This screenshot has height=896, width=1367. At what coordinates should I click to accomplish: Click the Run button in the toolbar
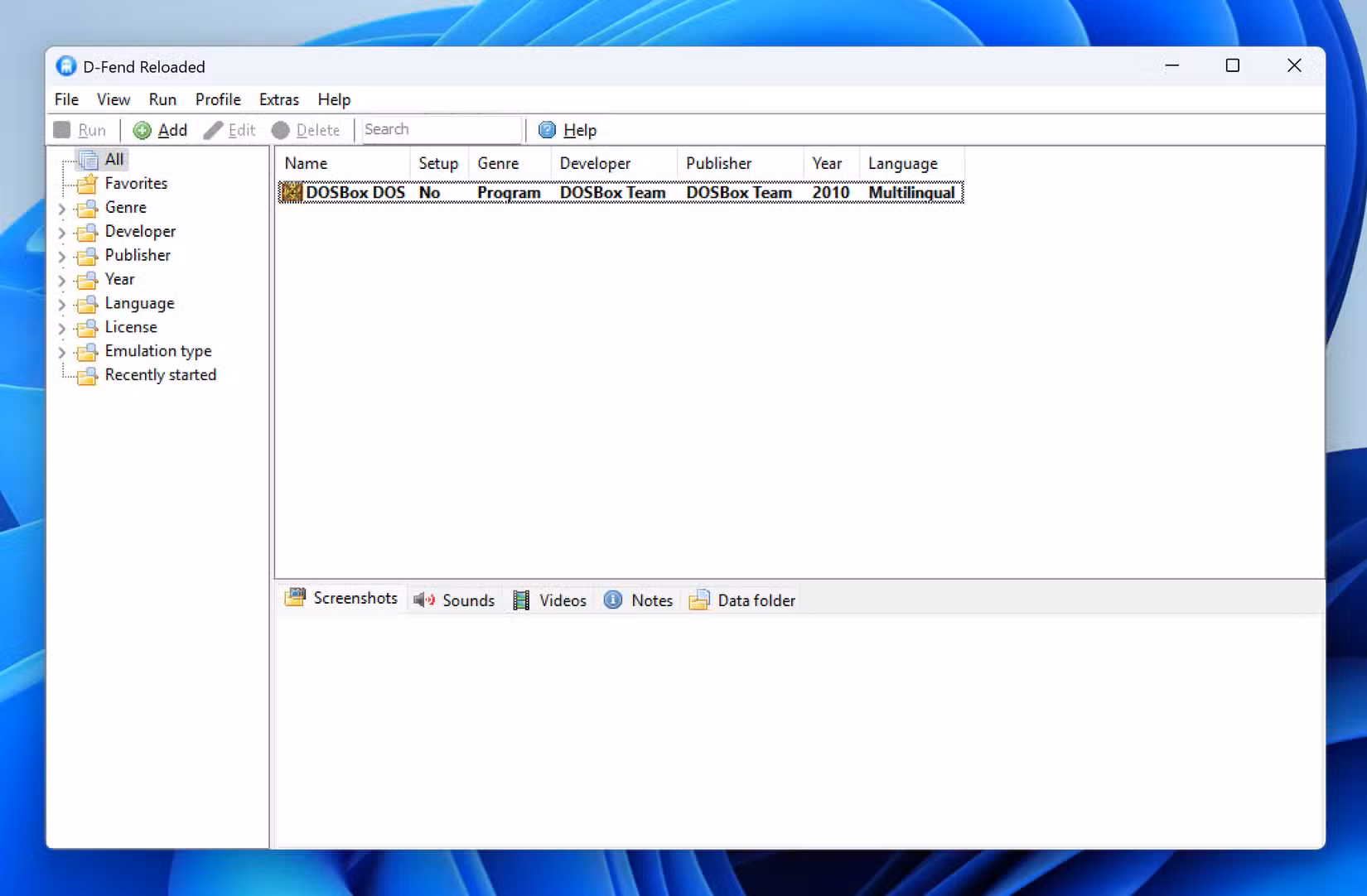click(x=80, y=130)
